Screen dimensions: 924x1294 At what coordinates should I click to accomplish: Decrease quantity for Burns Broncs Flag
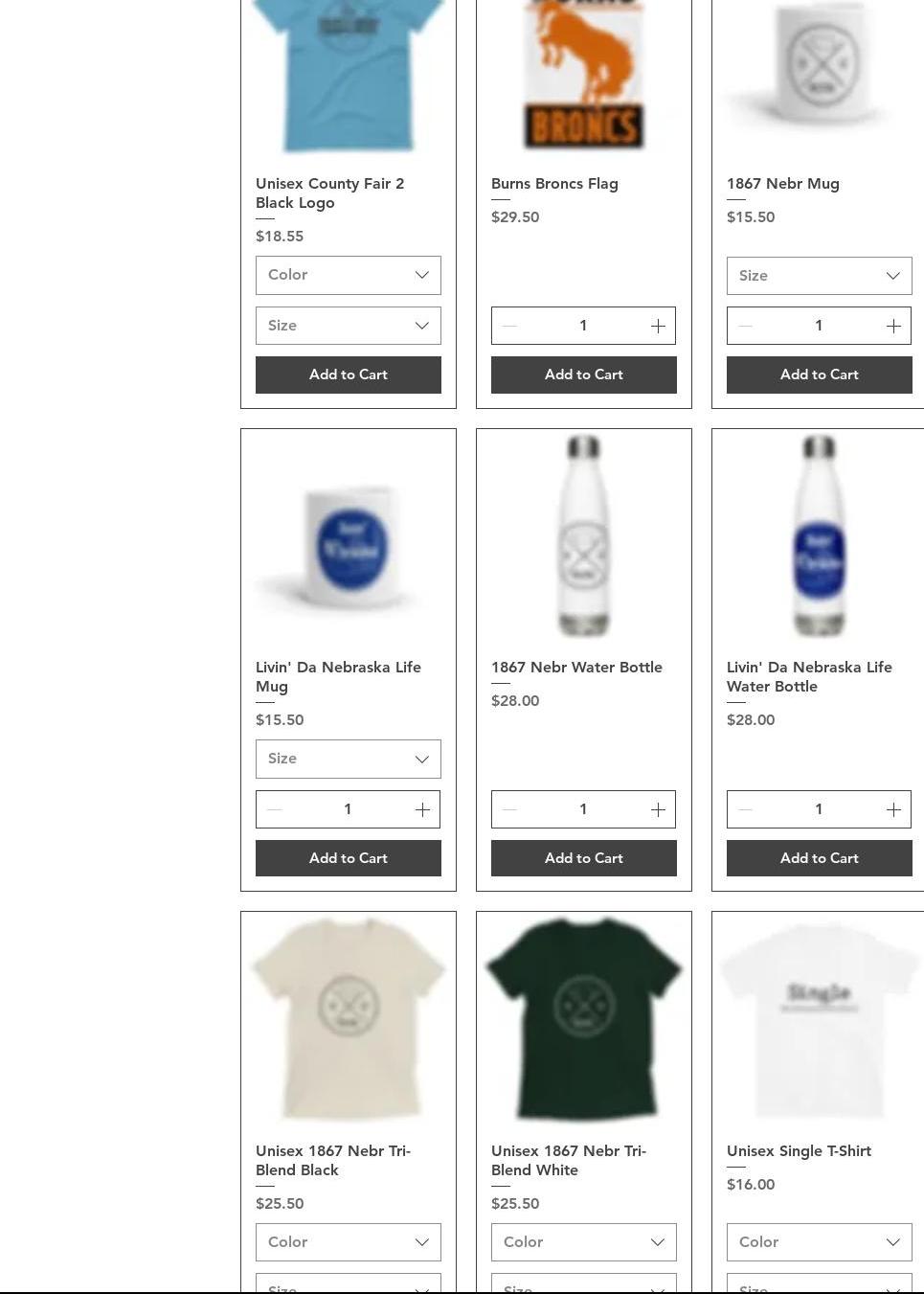tap(509, 326)
